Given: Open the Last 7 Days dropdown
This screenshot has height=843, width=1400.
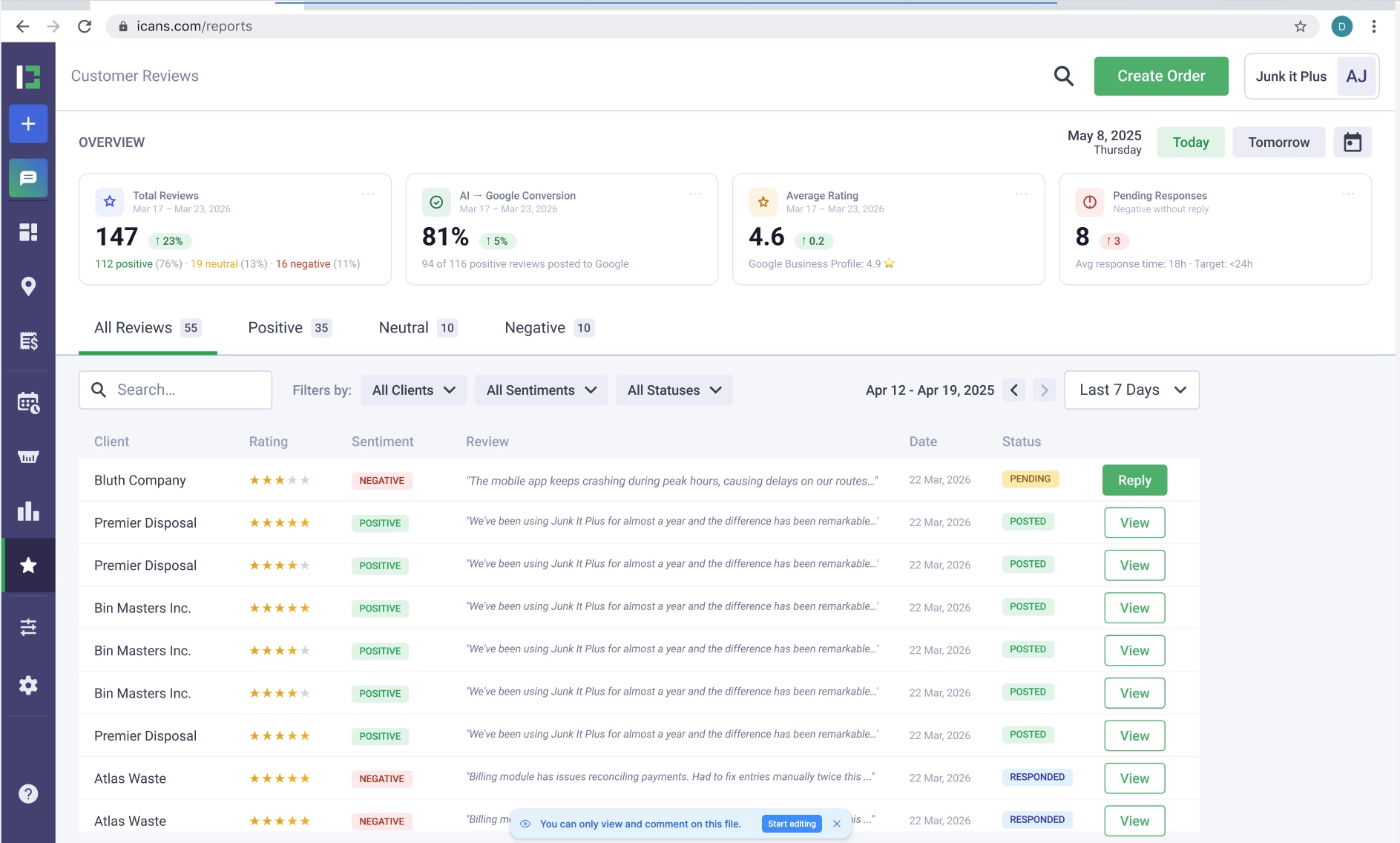Looking at the screenshot, I should 1131,390.
